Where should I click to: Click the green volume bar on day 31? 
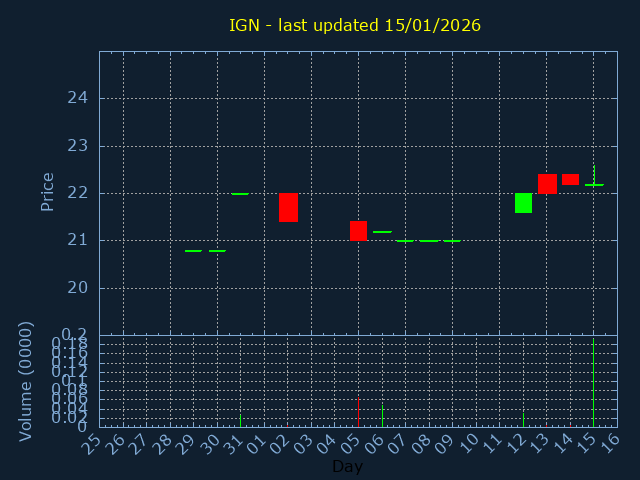[x=240, y=421]
